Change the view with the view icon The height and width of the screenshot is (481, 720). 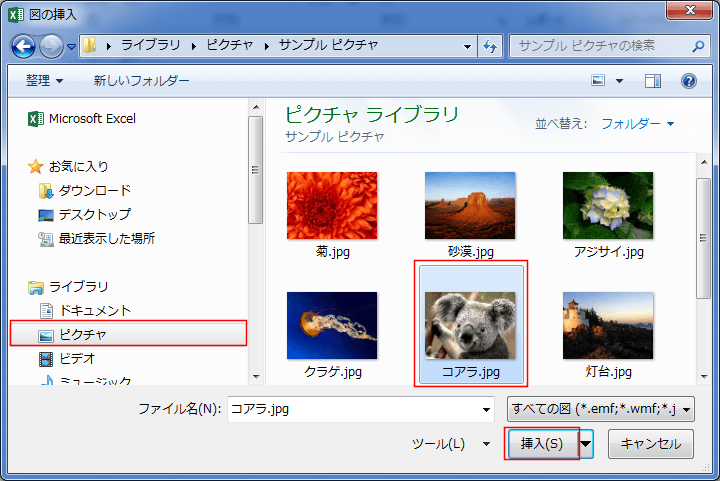tap(598, 81)
